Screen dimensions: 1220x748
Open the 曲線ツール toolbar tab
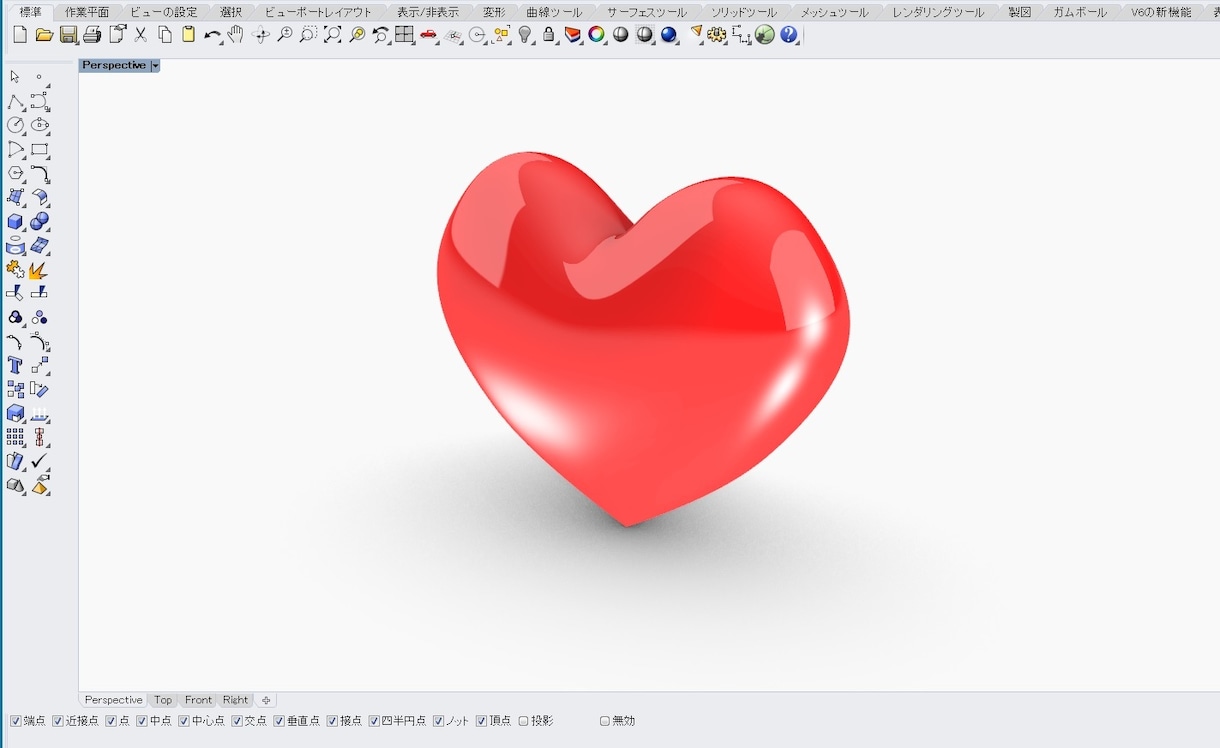[x=554, y=12]
